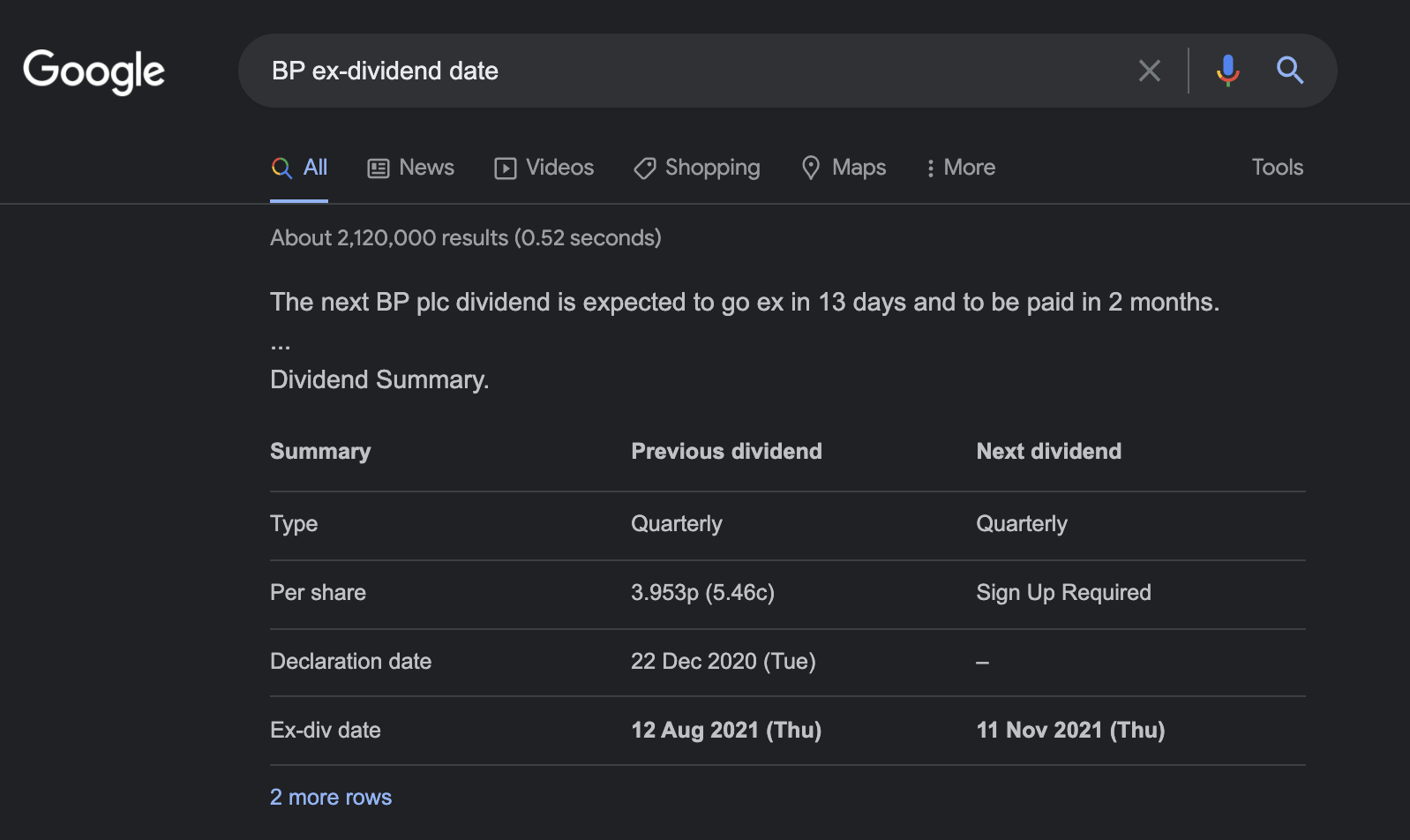Viewport: 1410px width, 840px height.
Task: Click the 22 Dec 2020 (Tue) date
Action: (x=724, y=662)
